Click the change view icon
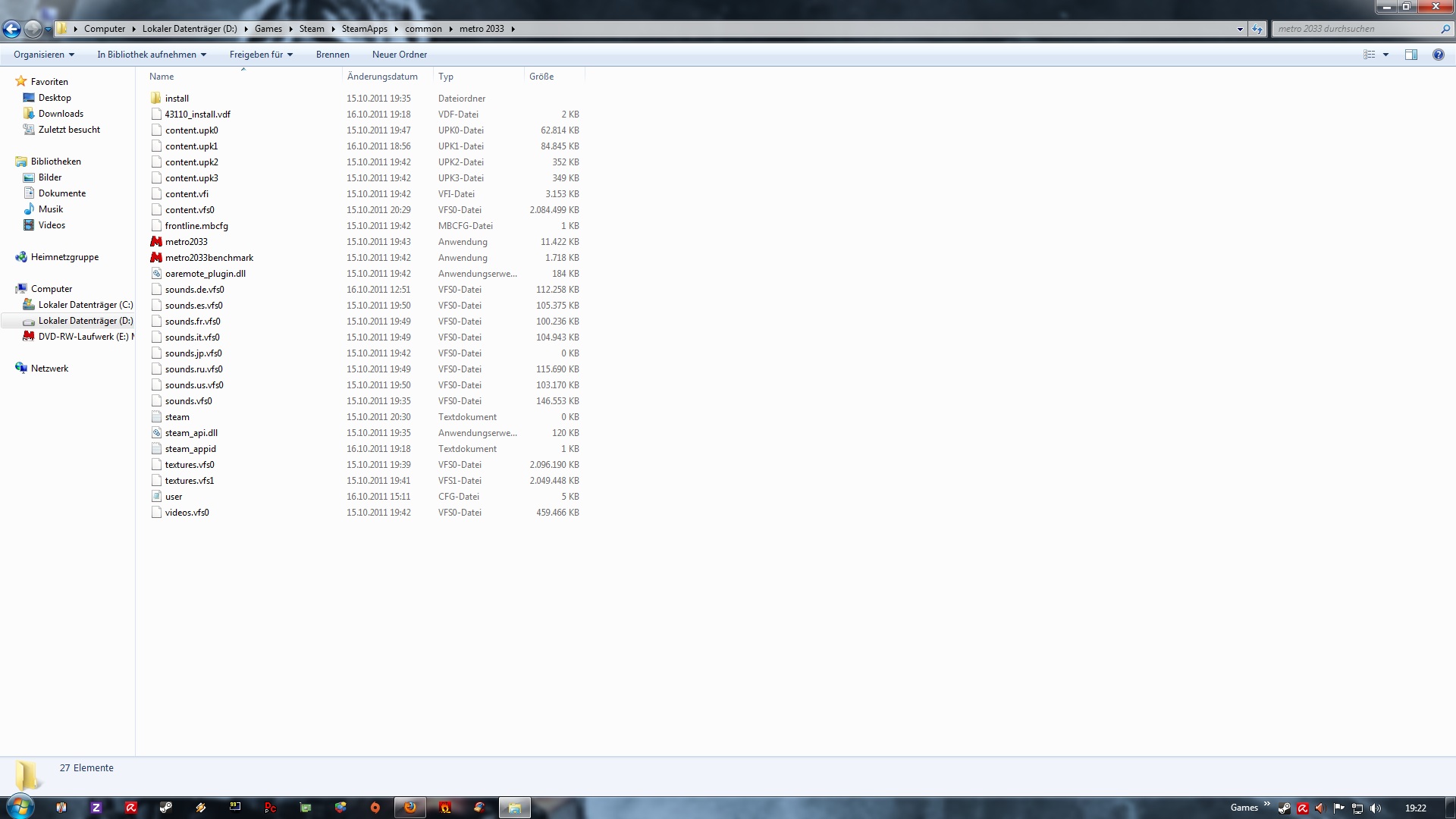Image resolution: width=1456 pixels, height=819 pixels. point(1370,55)
